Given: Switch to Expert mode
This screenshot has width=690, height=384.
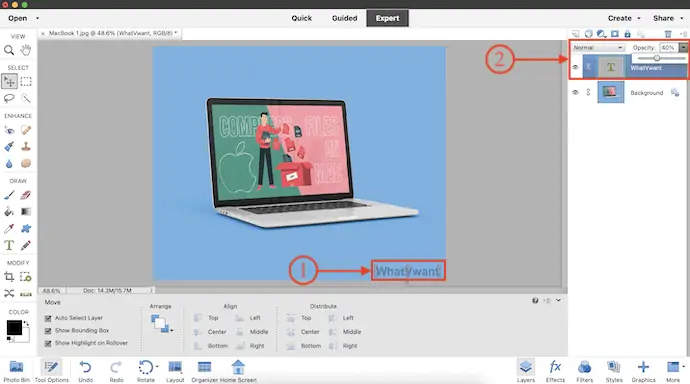Looking at the screenshot, I should pos(387,18).
